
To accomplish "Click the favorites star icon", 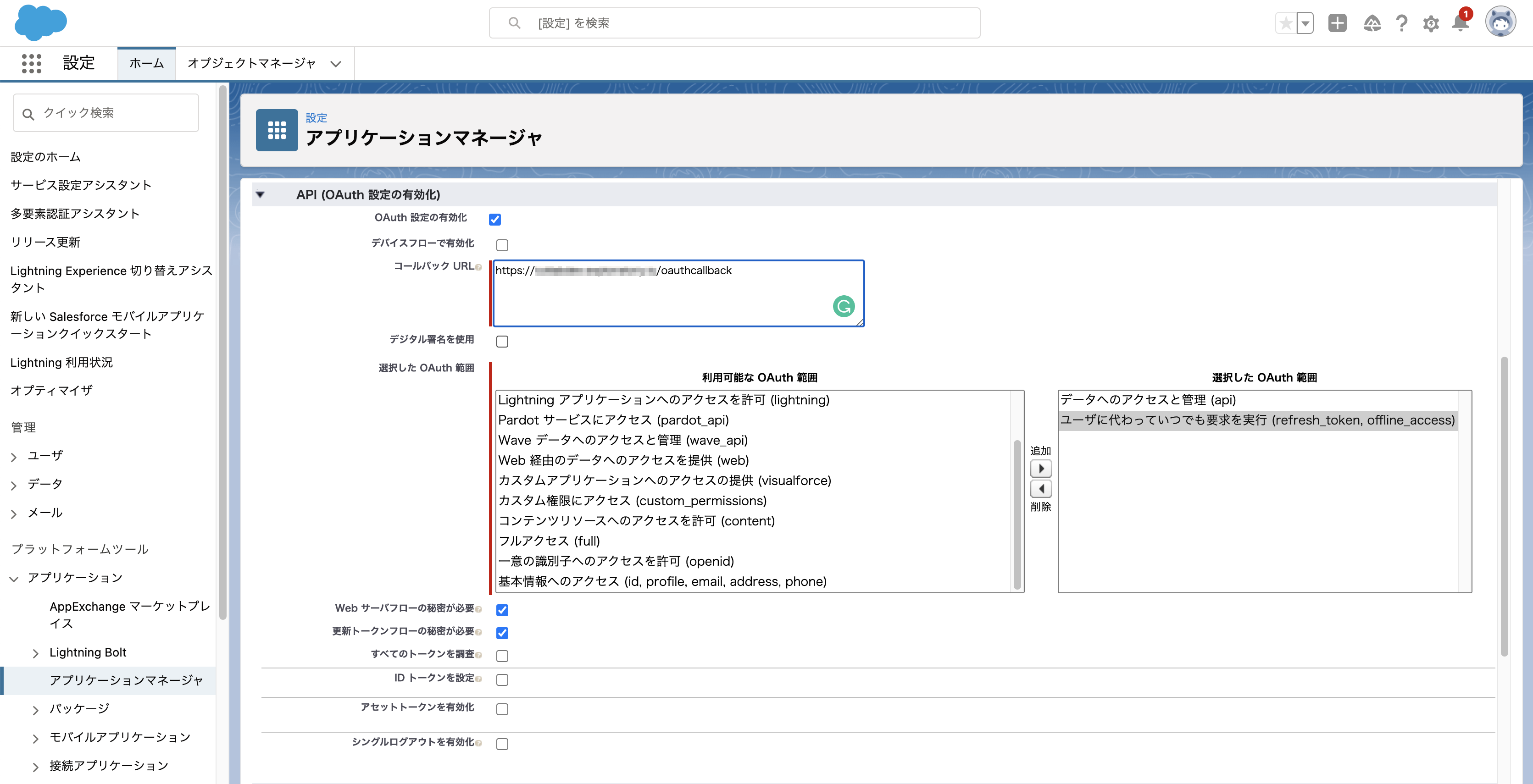I will pyautogui.click(x=1286, y=23).
